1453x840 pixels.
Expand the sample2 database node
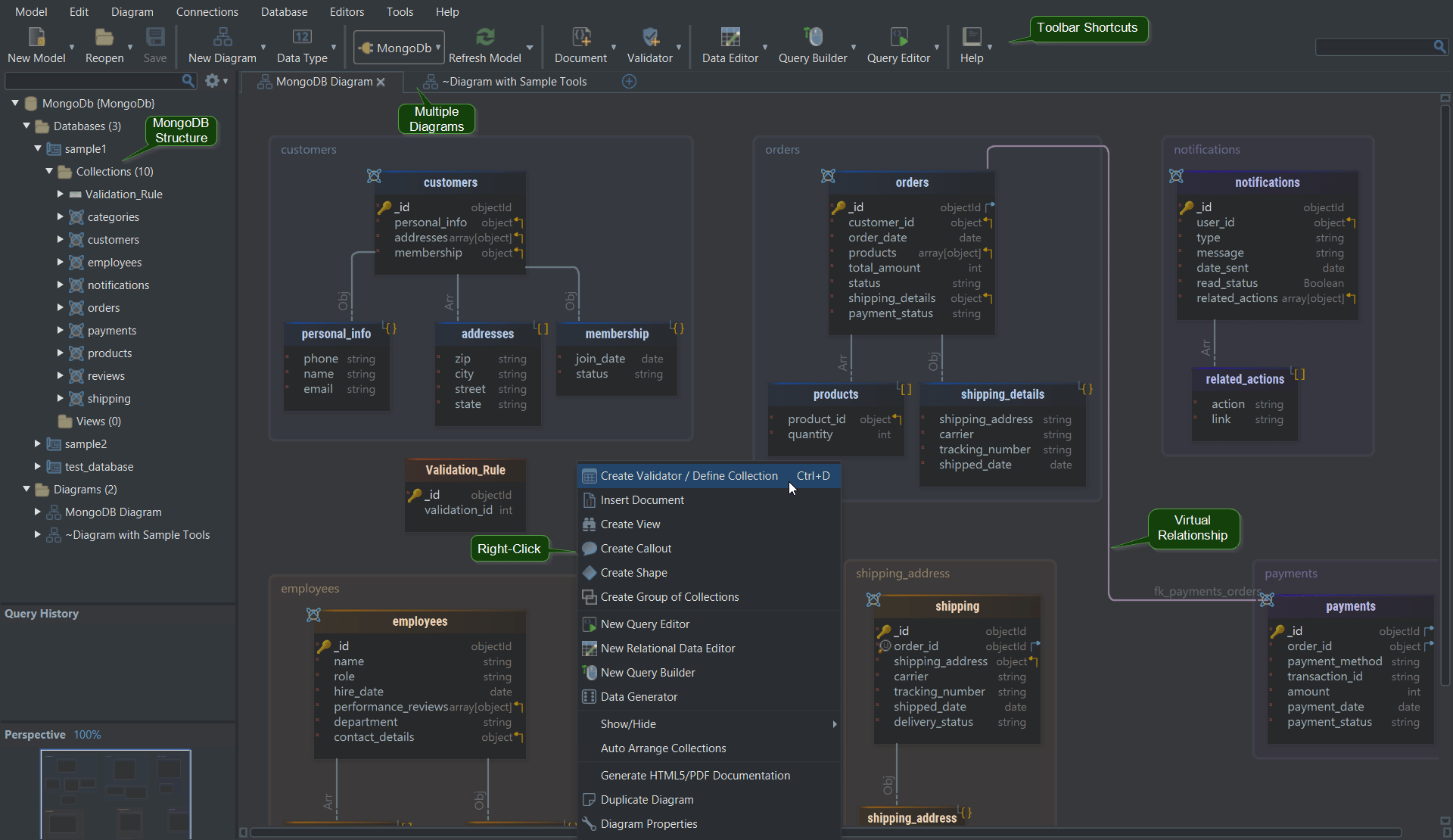click(x=38, y=444)
